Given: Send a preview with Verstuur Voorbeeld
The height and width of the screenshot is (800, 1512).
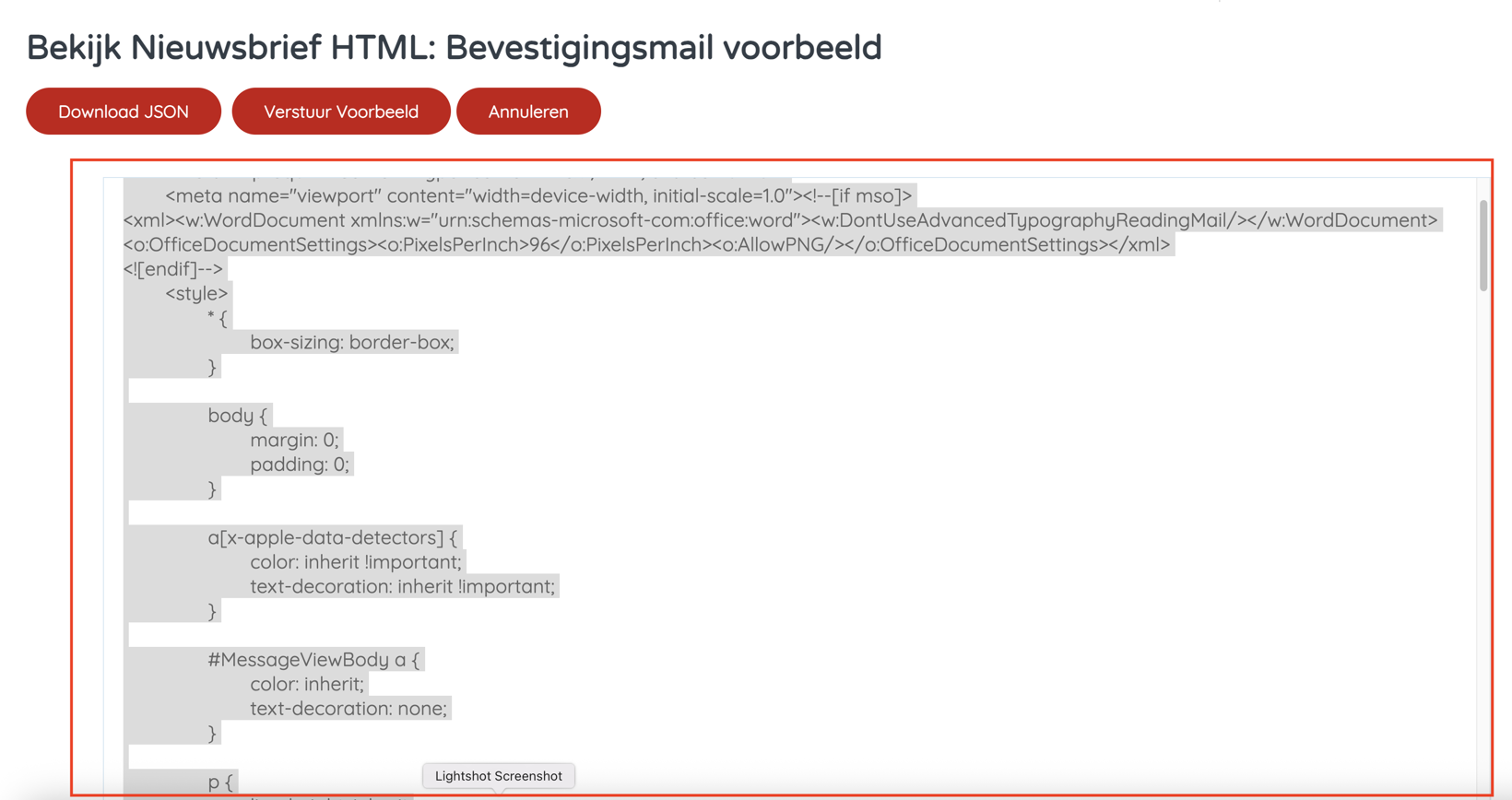Looking at the screenshot, I should 341,112.
